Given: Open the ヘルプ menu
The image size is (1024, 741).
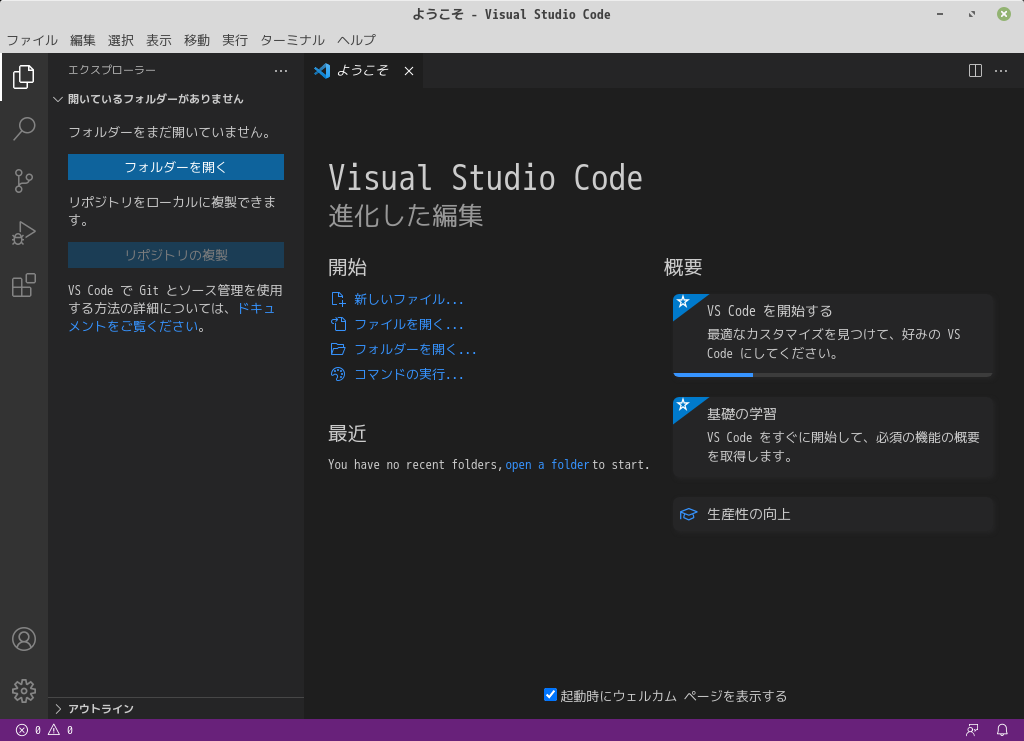Looking at the screenshot, I should 357,40.
